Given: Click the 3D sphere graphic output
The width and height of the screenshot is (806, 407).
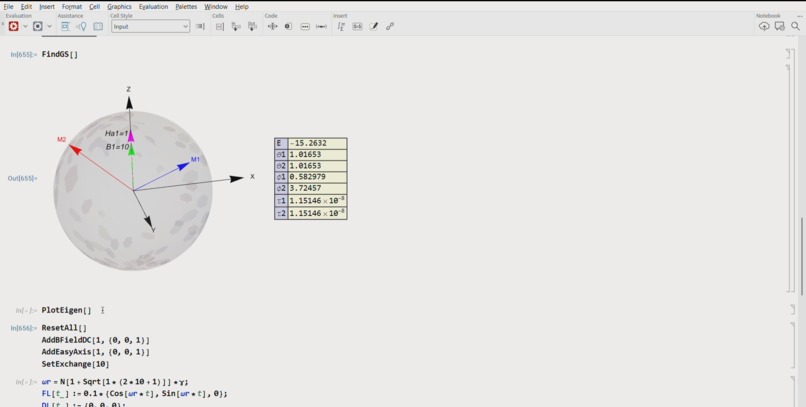Looking at the screenshot, I should click(133, 190).
